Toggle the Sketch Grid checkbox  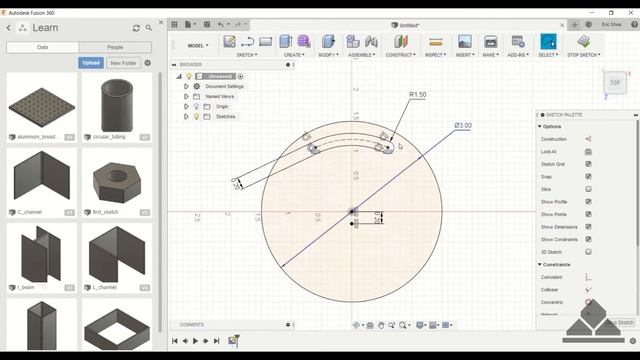588,164
